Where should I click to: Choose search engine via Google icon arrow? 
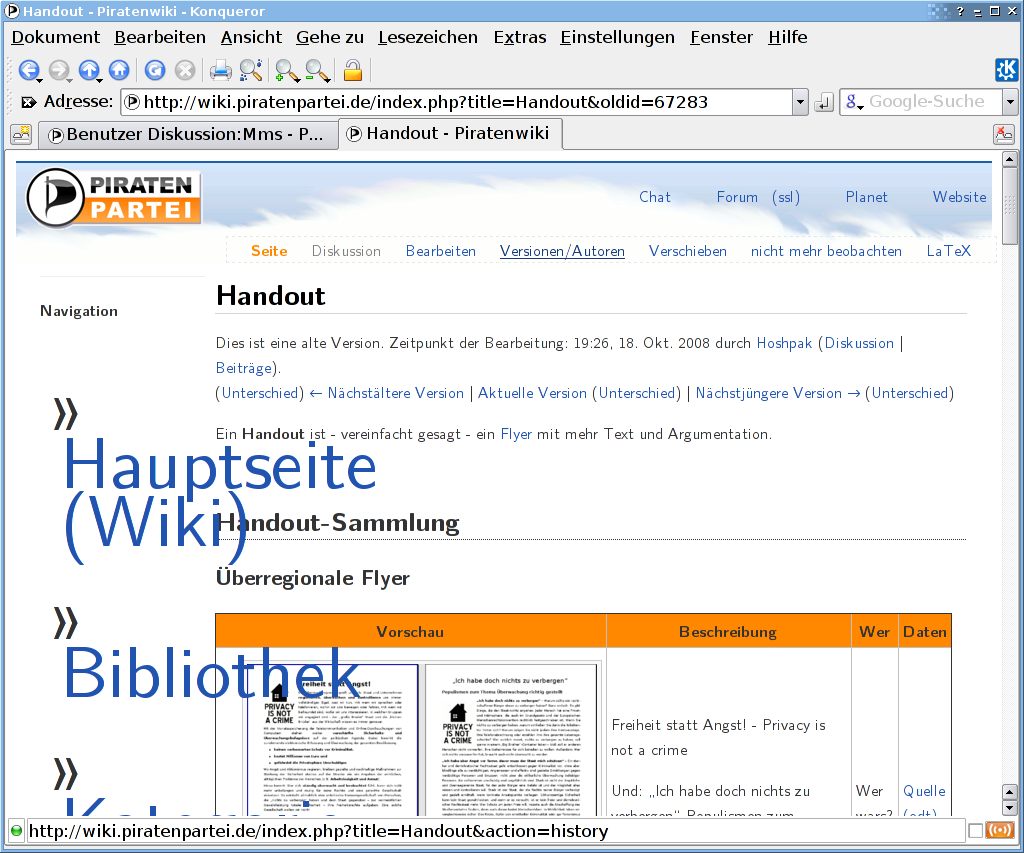pyautogui.click(x=854, y=102)
